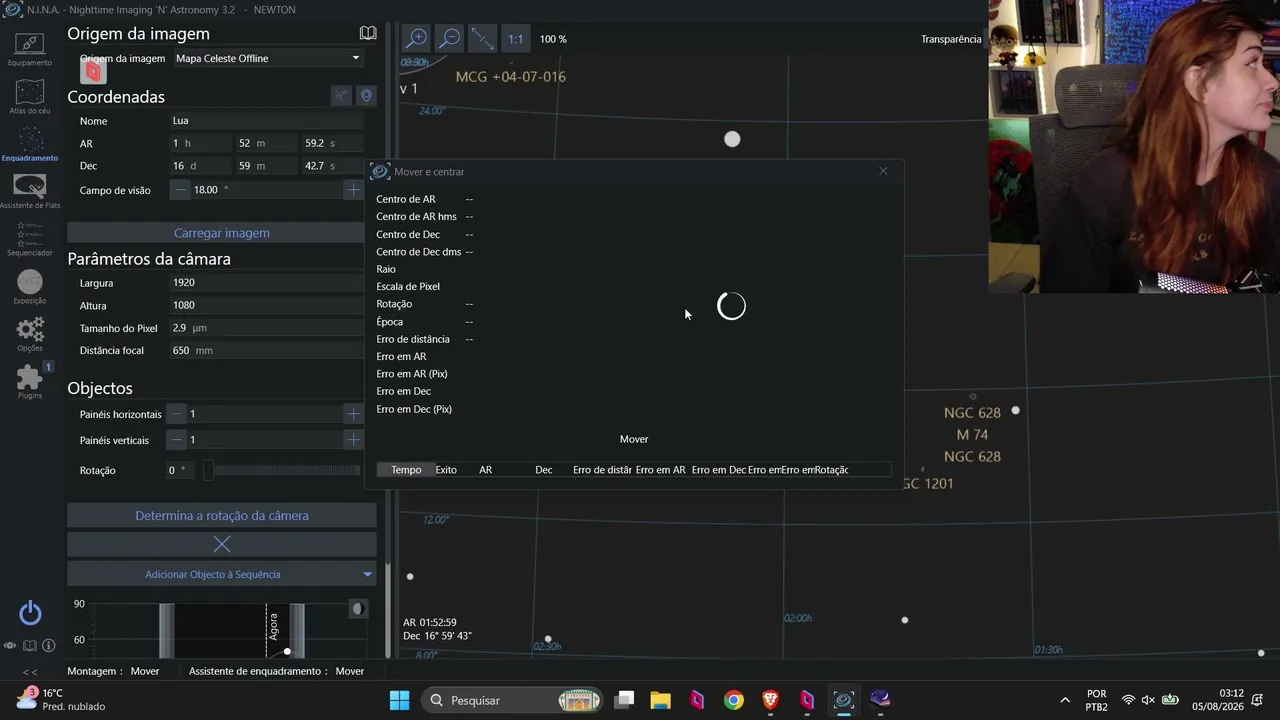Click the Dec seconds field showing 42.7
Screen dimensions: 1280x720
pos(331,166)
